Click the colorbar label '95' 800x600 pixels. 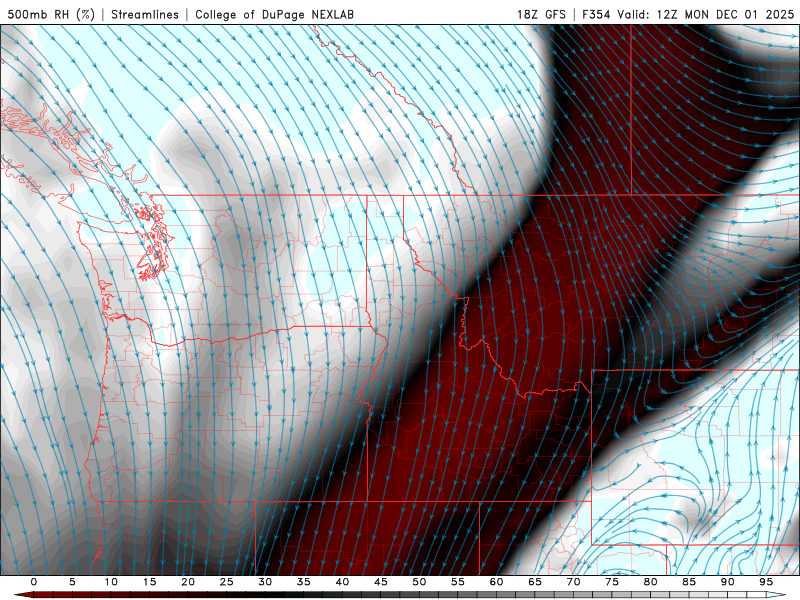pyautogui.click(x=766, y=582)
